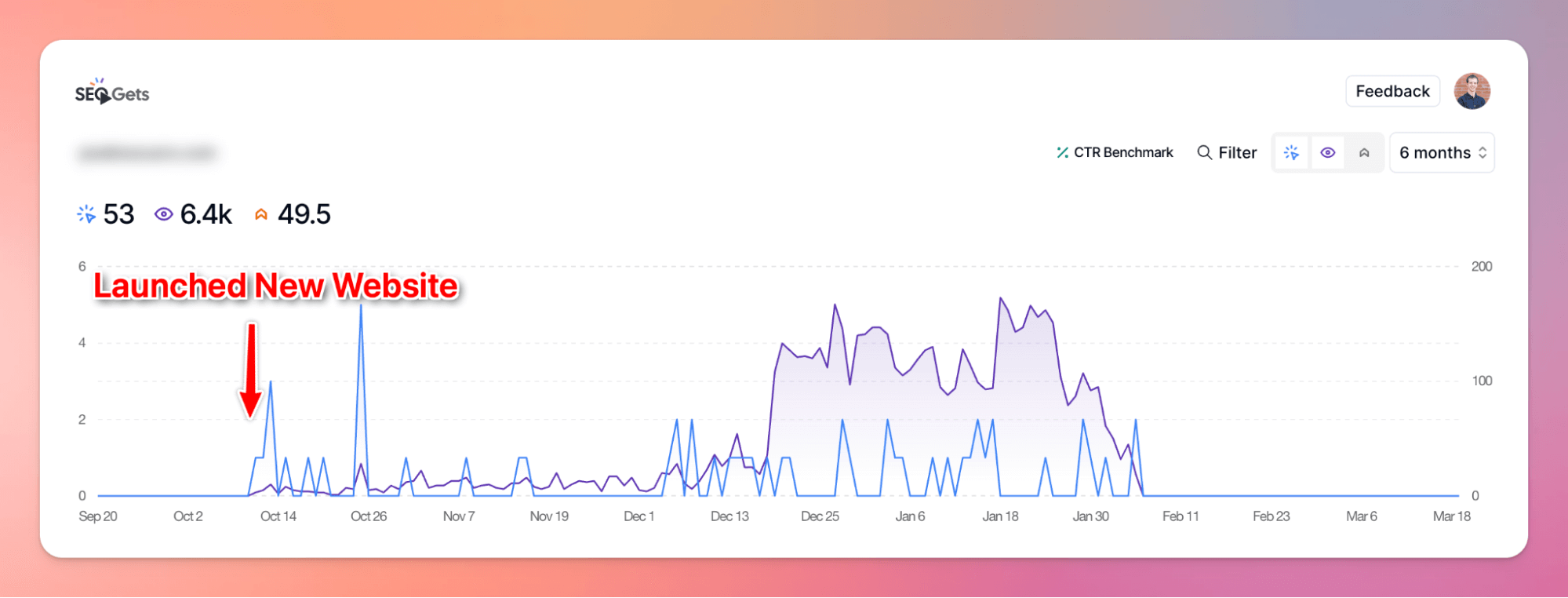Image resolution: width=1568 pixels, height=598 pixels.
Task: Click the orange position icon beside 49.5
Action: [x=261, y=214]
